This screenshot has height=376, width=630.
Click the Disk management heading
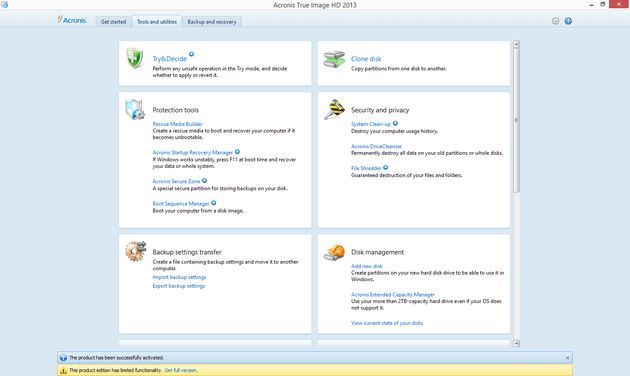pyautogui.click(x=377, y=252)
